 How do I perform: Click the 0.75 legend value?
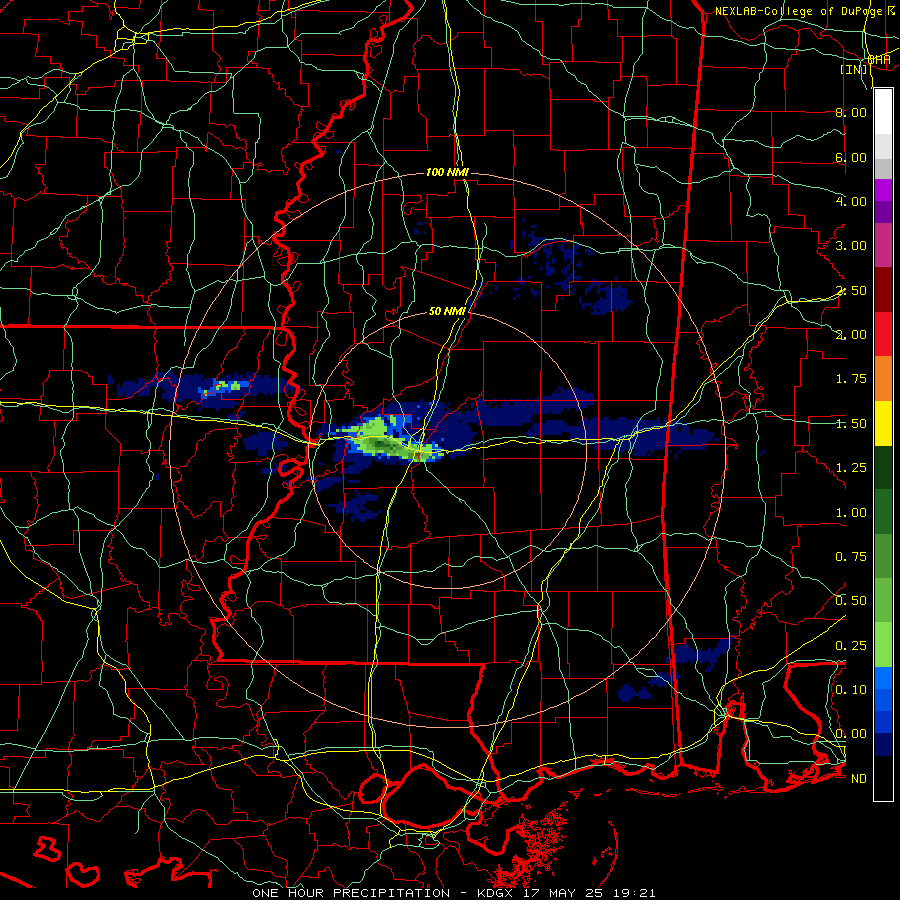pyautogui.click(x=851, y=557)
